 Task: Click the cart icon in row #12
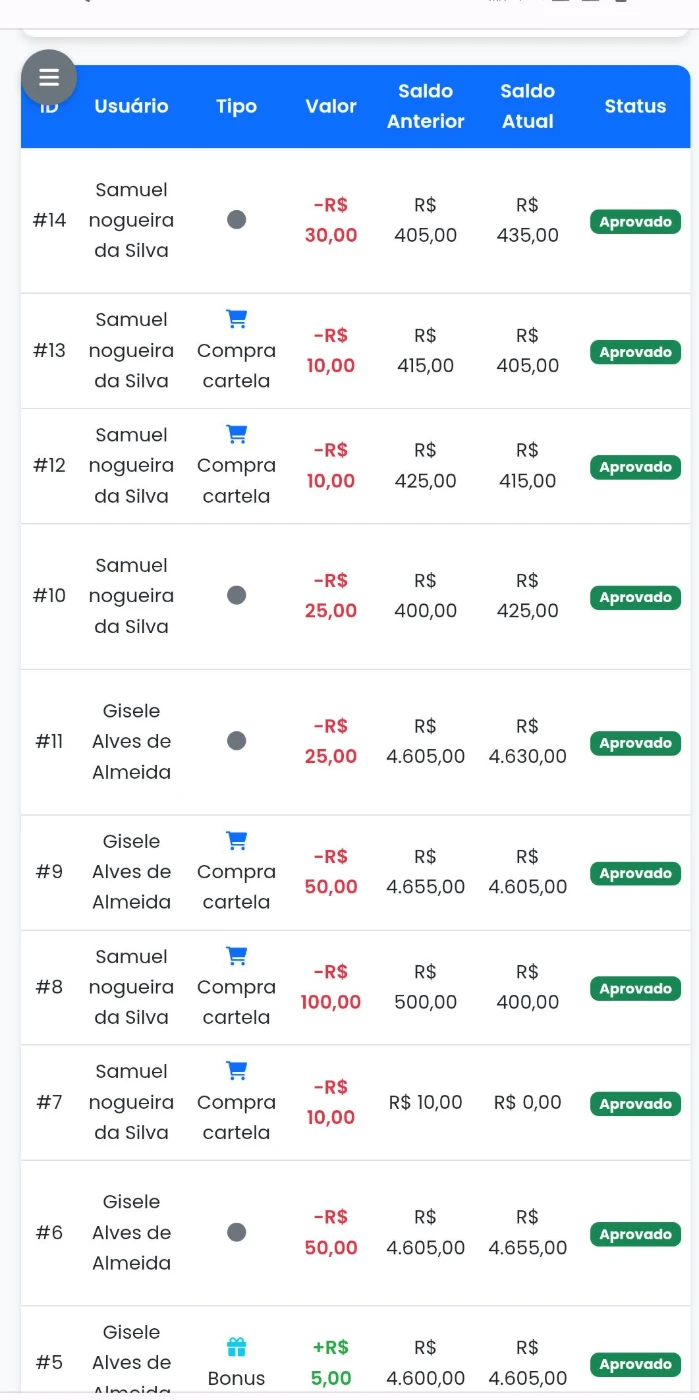pyautogui.click(x=236, y=434)
